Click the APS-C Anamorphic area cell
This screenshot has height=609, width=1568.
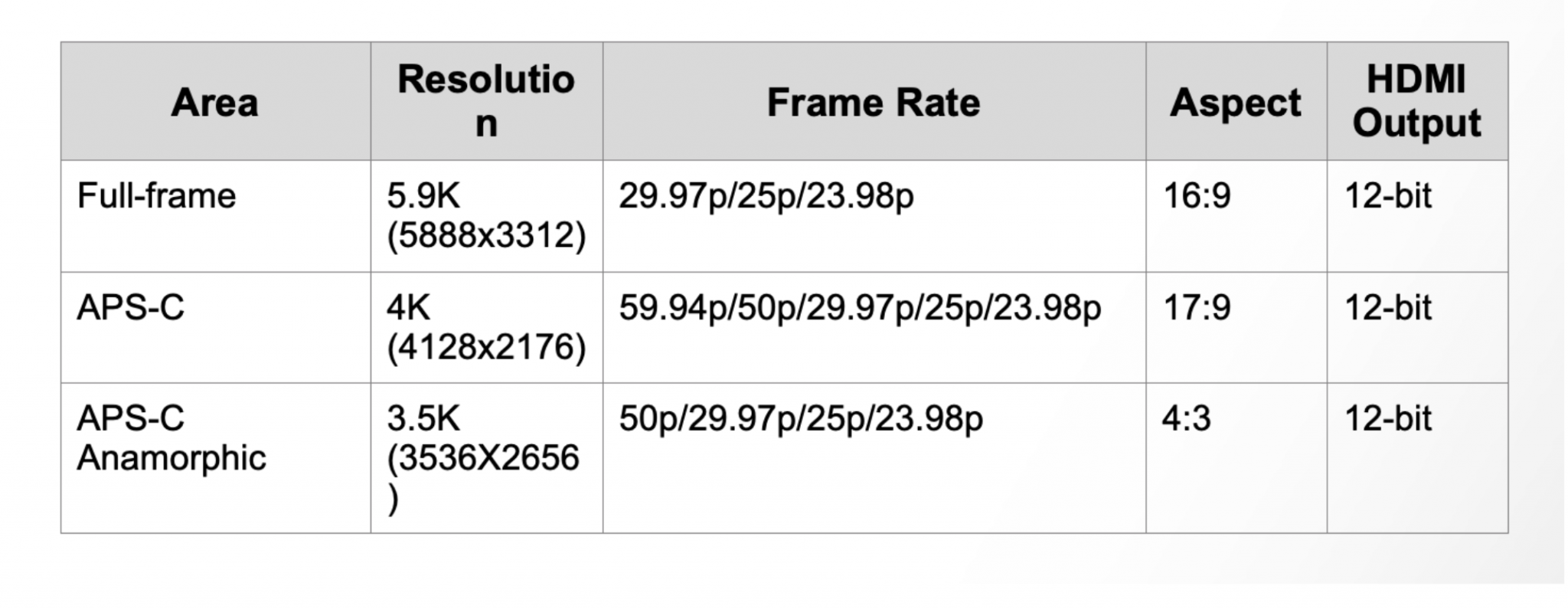click(x=171, y=438)
